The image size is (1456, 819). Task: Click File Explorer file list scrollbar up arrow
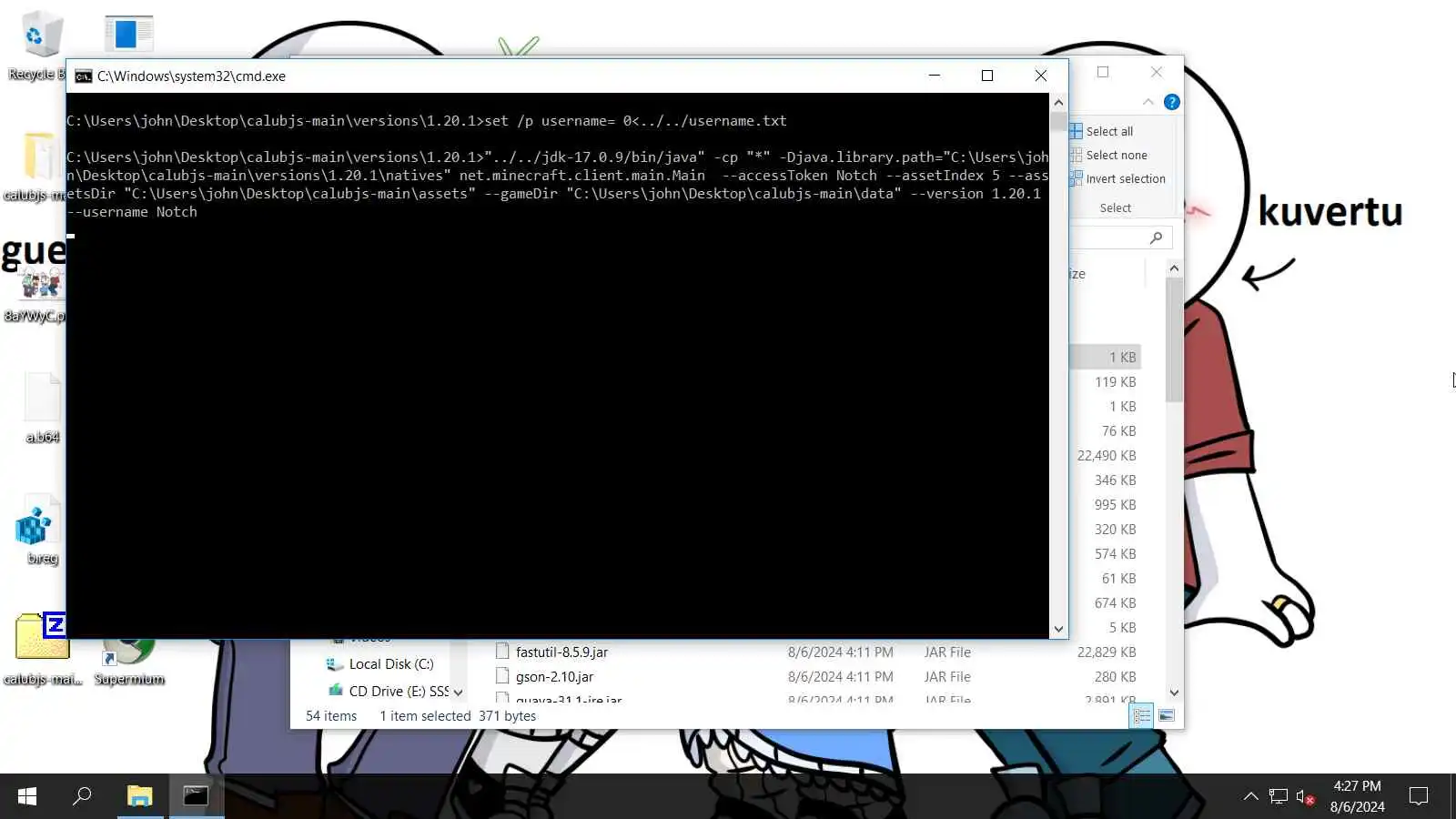pos(1174,268)
